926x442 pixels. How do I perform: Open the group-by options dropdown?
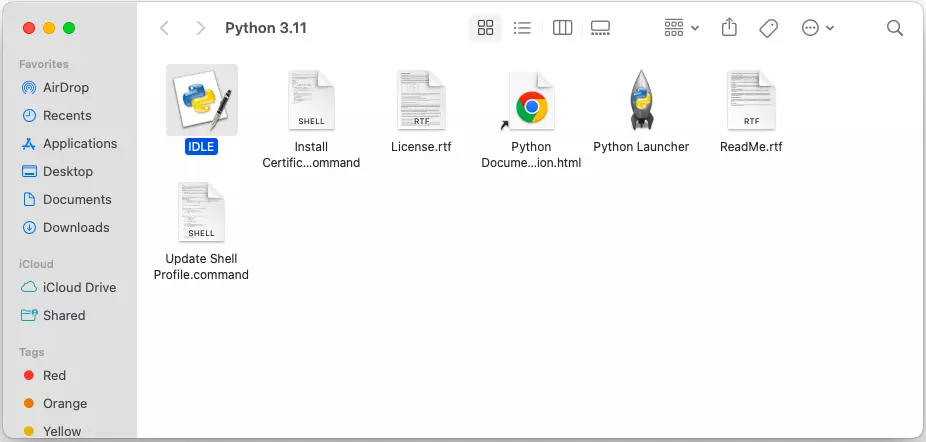tap(682, 28)
